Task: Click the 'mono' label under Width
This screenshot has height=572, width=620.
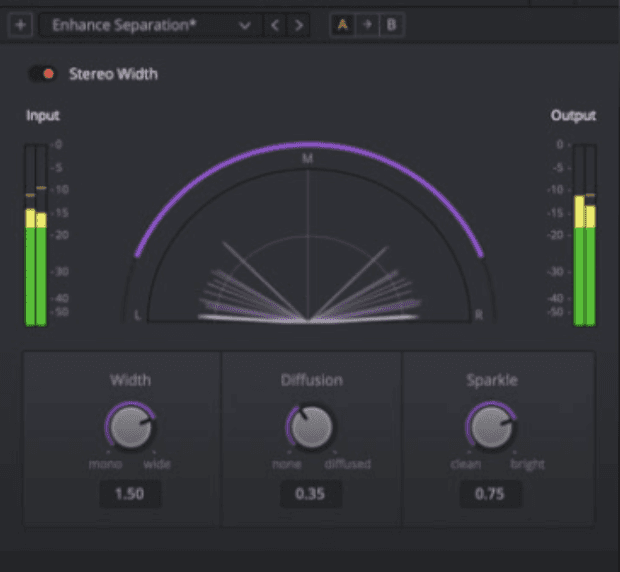Action: [105, 464]
